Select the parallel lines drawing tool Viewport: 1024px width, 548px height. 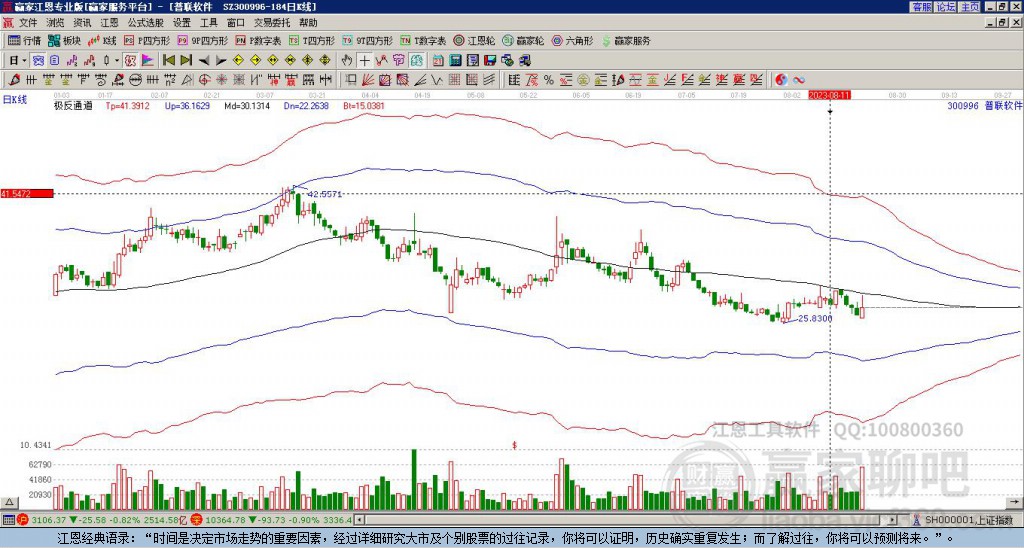488,80
